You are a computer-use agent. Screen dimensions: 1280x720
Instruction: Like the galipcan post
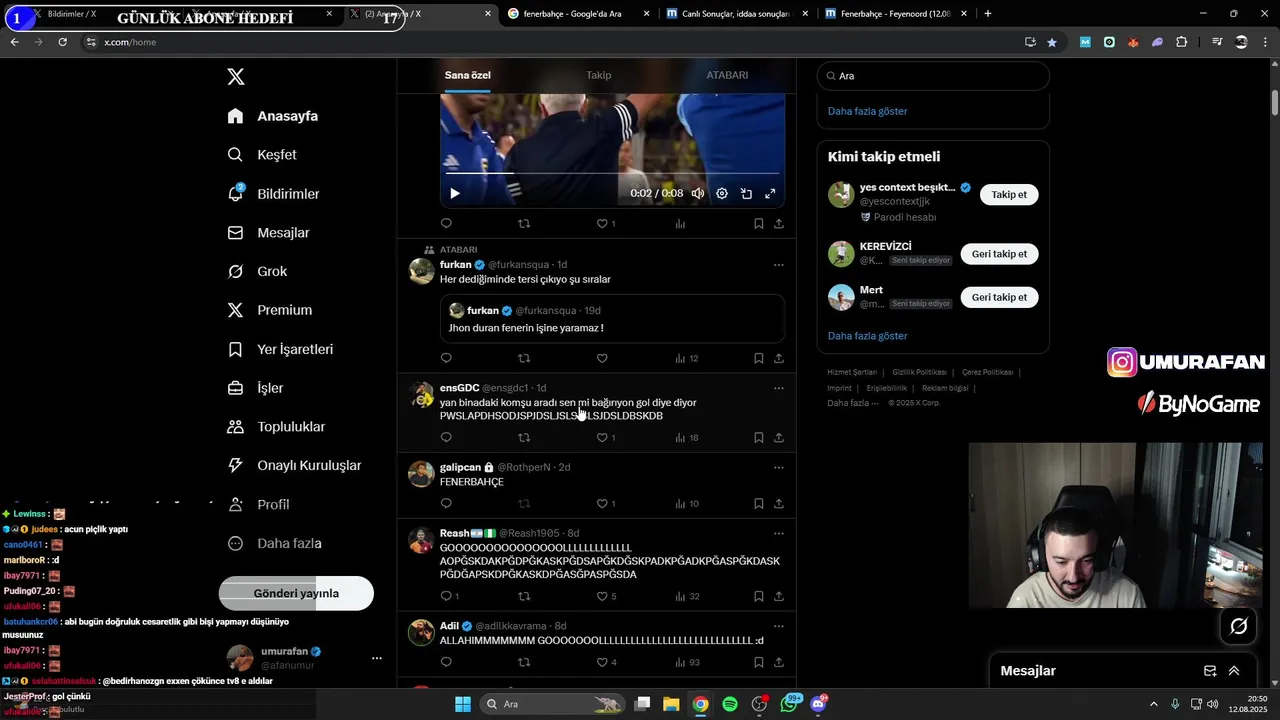(x=602, y=504)
